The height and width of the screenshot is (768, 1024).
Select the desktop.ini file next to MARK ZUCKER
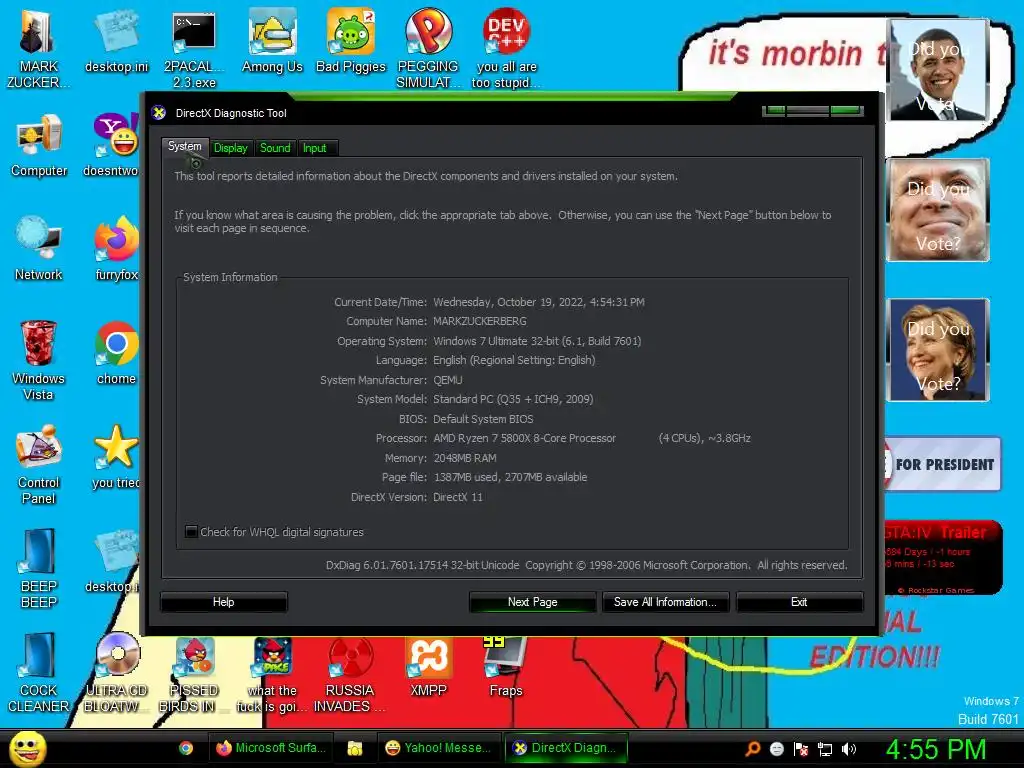pyautogui.click(x=116, y=40)
